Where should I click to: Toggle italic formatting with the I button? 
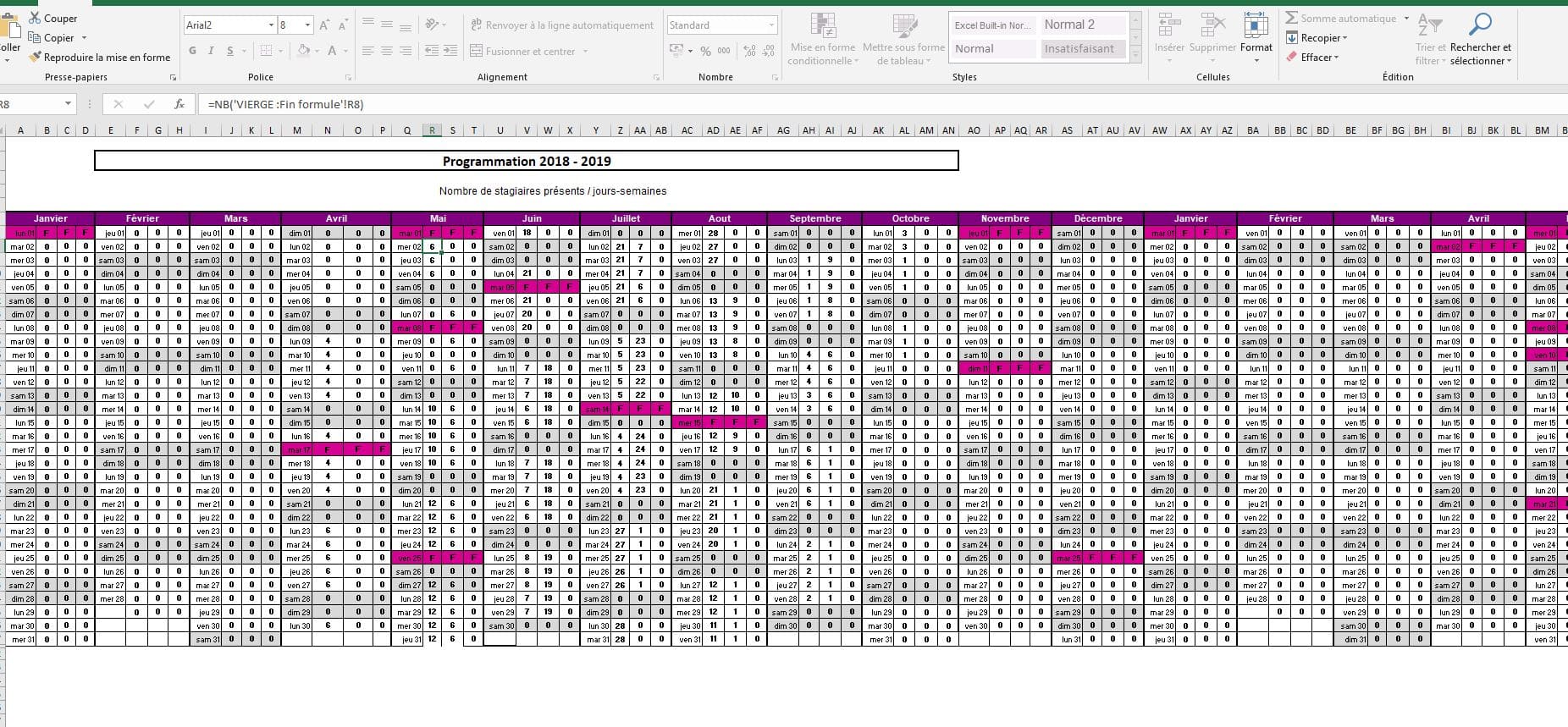[x=211, y=51]
